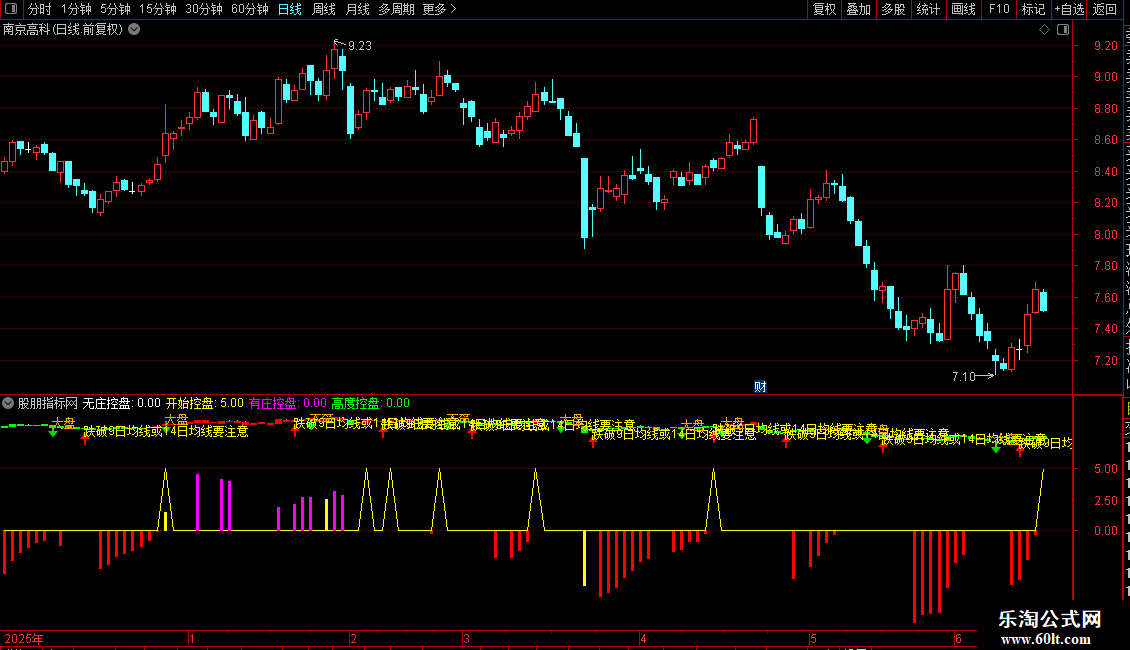Select the 30分钟 period
Viewport: 1130px width, 650px height.
coord(204,9)
